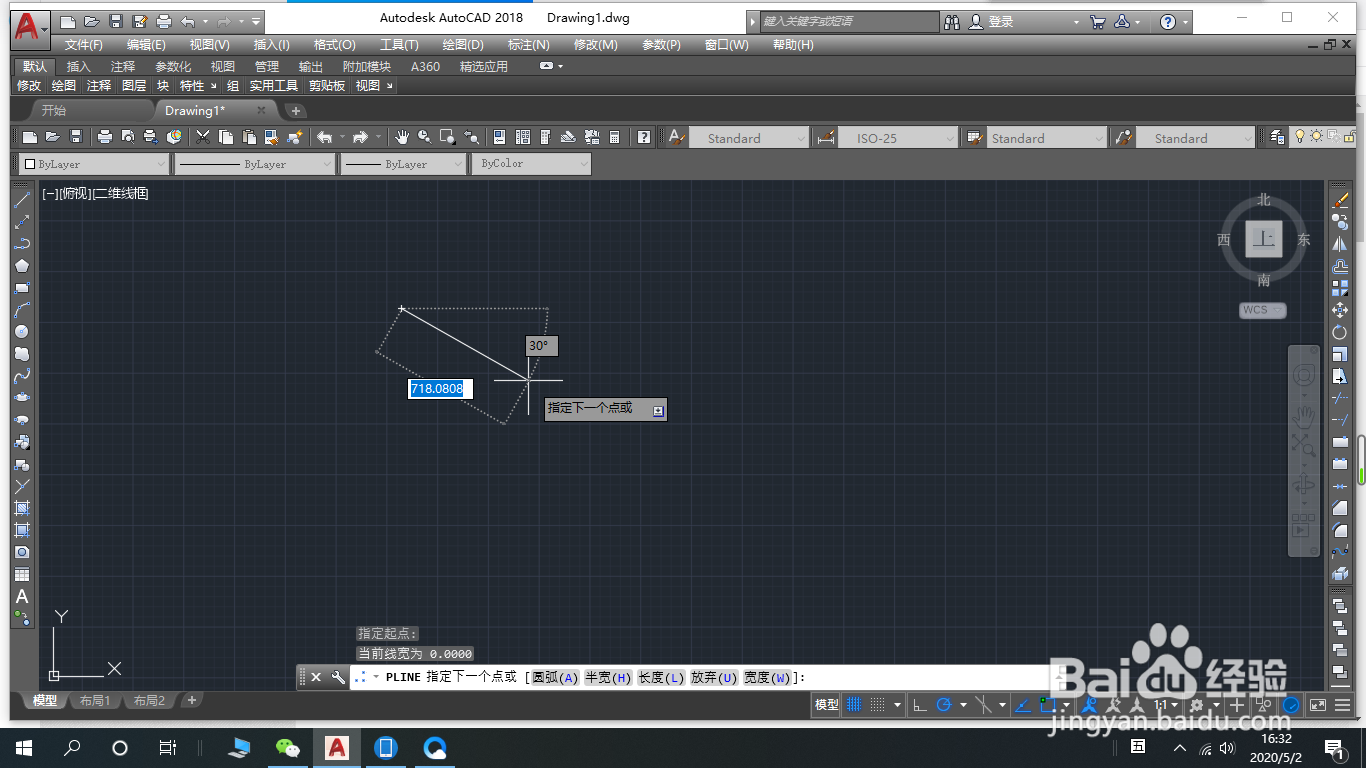Toggle 2D Object Snap square icon
Image resolution: width=1366 pixels, height=768 pixels.
1047,705
